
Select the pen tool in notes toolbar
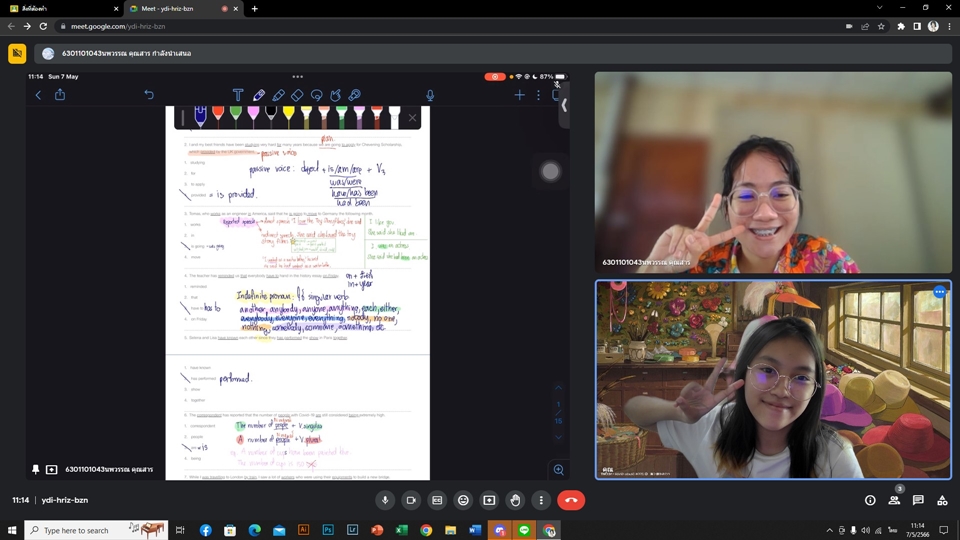(x=258, y=95)
